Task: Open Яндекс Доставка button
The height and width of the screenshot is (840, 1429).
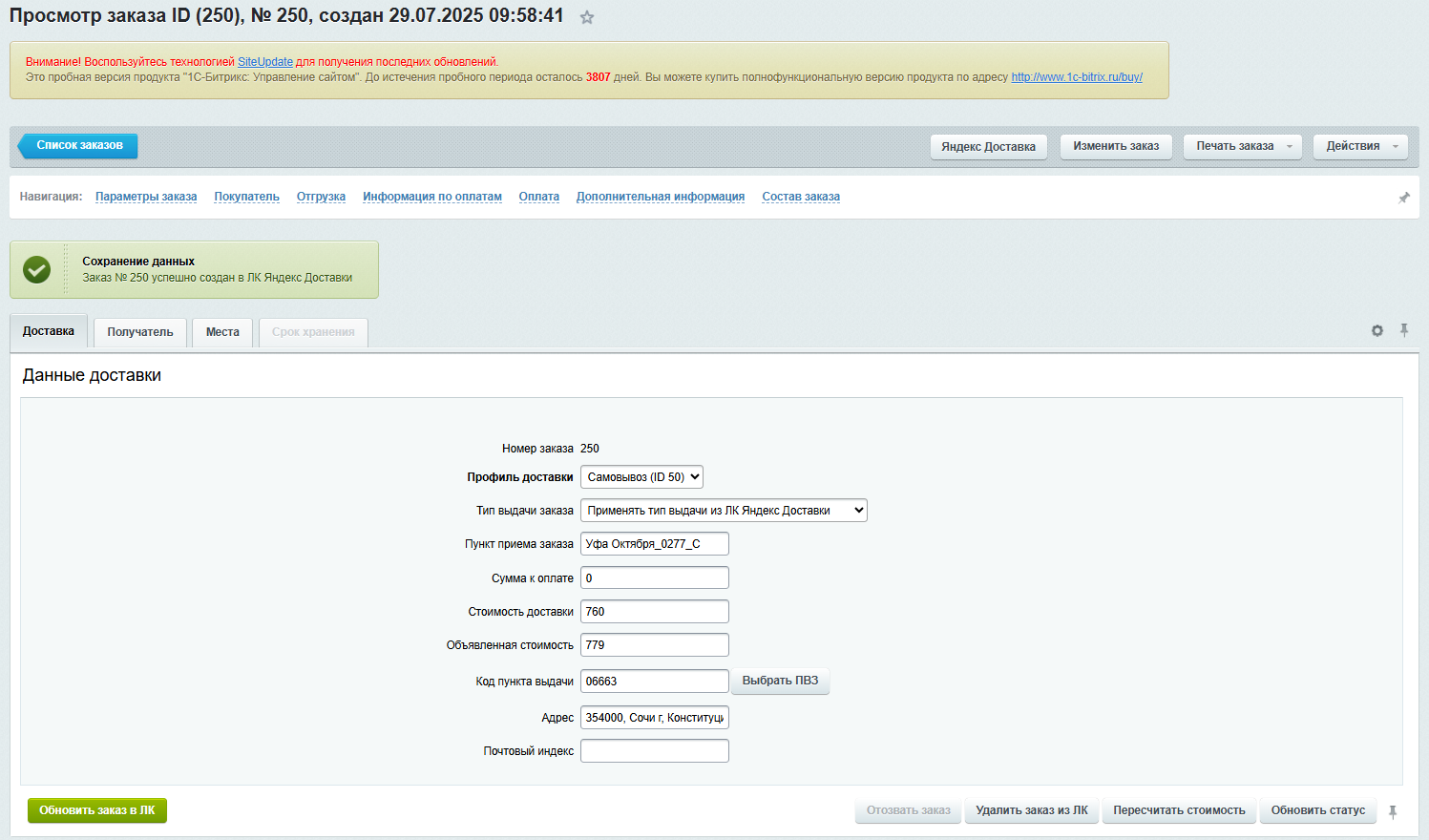Action: (988, 147)
